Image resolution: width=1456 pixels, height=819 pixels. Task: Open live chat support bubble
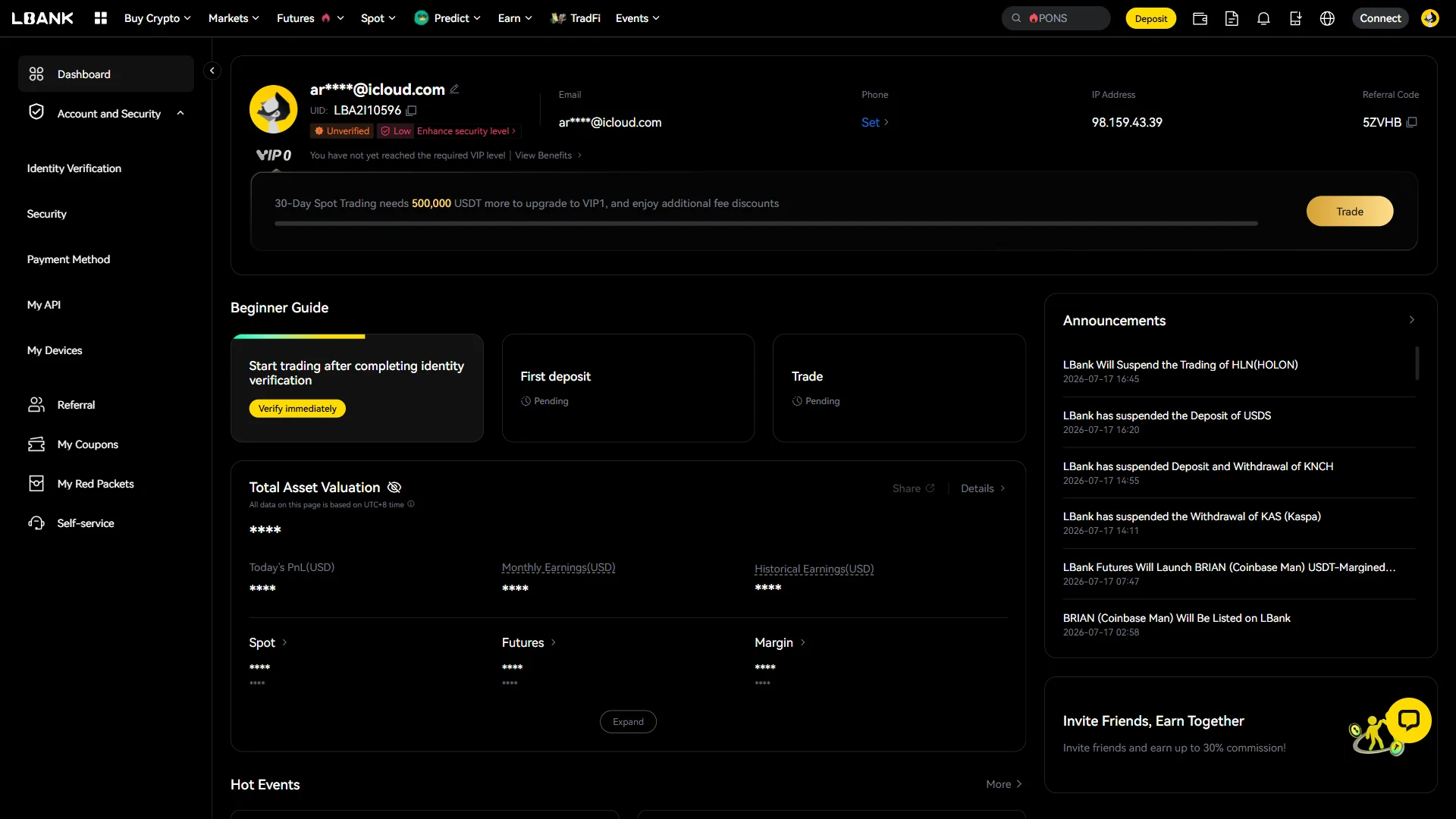click(1408, 720)
